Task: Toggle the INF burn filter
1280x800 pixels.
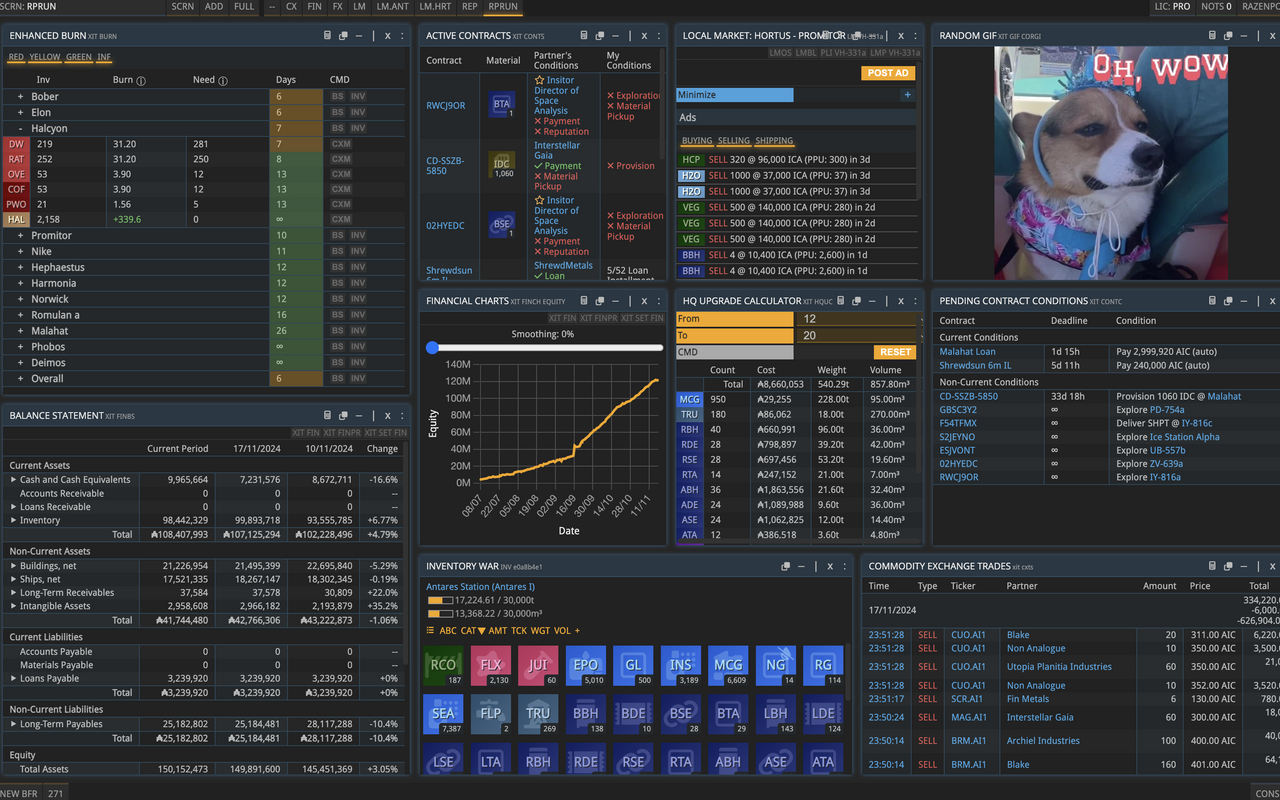Action: tap(104, 57)
